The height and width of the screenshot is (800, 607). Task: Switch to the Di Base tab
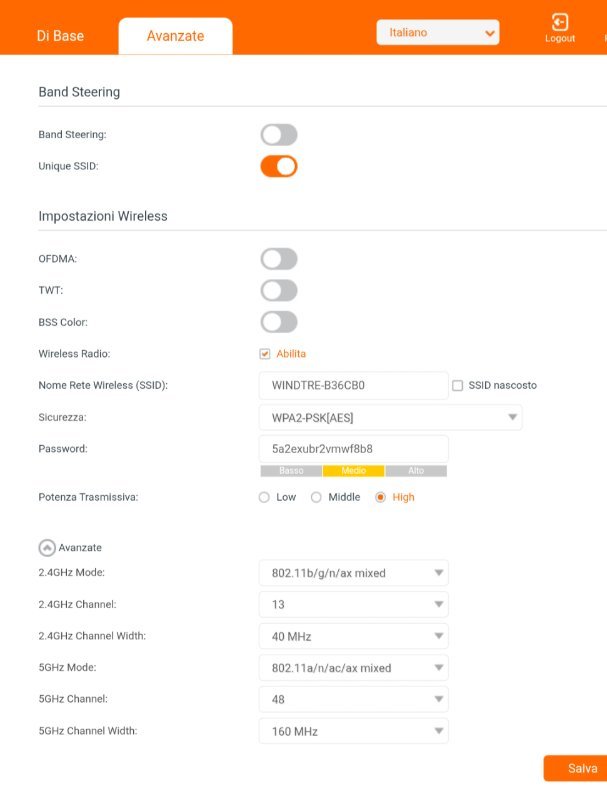point(60,36)
